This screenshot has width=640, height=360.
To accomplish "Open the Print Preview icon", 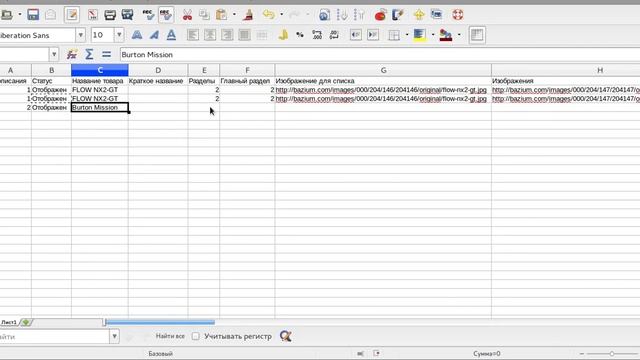I will click(x=127, y=15).
